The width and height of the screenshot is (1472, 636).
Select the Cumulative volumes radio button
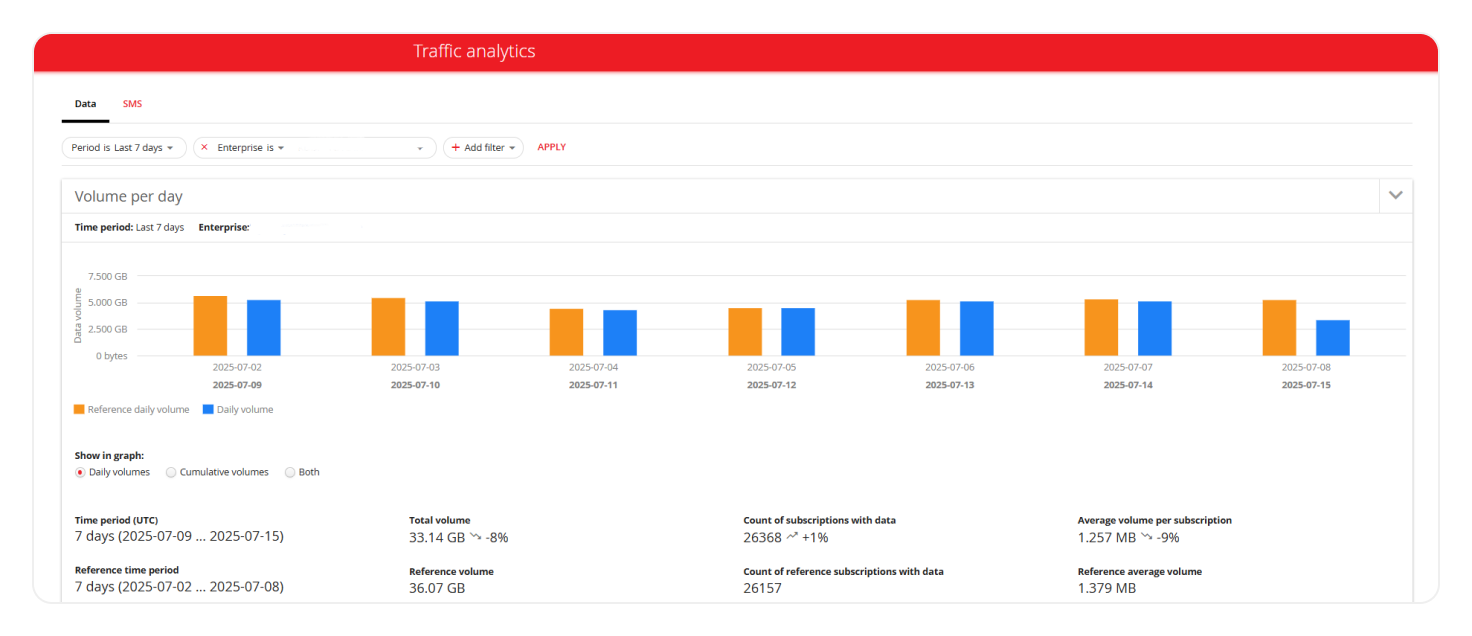click(x=171, y=472)
